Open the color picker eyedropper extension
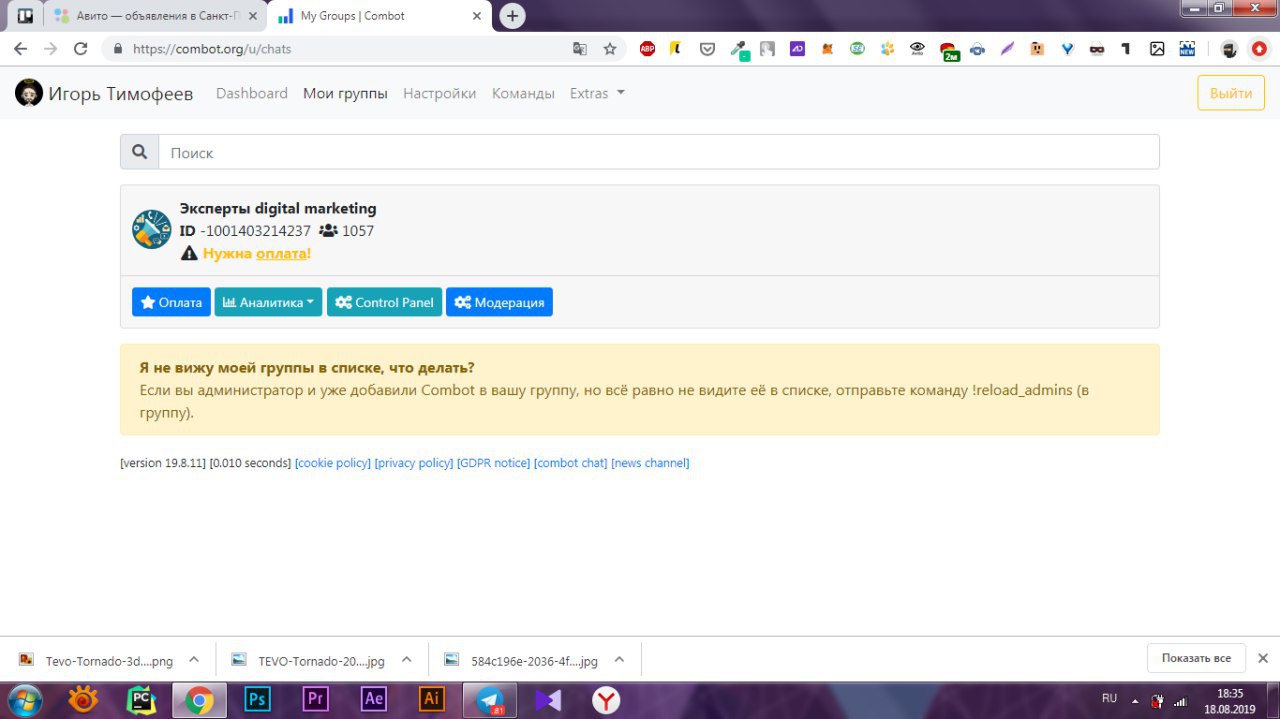 pos(738,49)
